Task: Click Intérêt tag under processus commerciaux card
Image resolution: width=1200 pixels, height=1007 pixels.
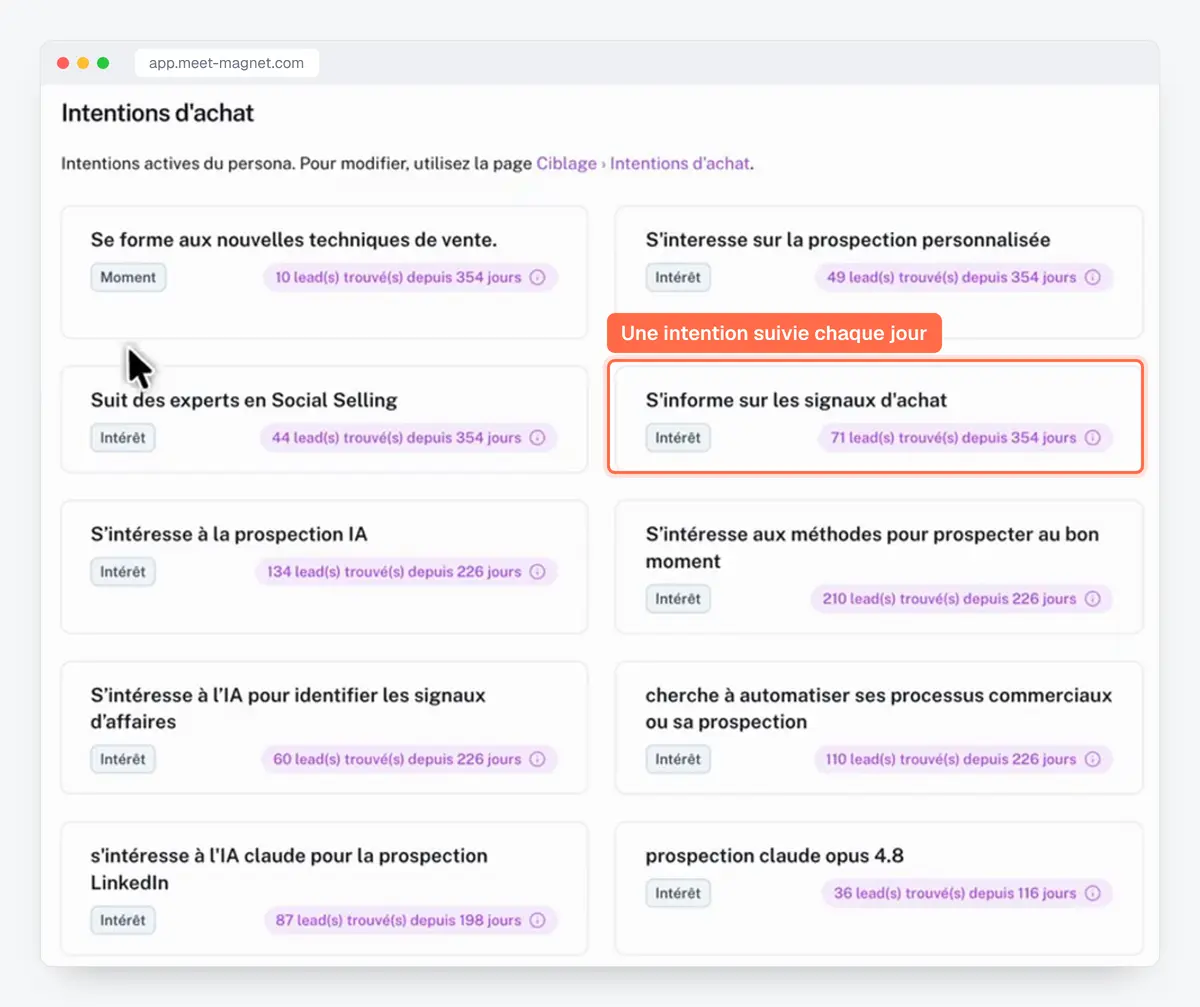Action: click(678, 759)
